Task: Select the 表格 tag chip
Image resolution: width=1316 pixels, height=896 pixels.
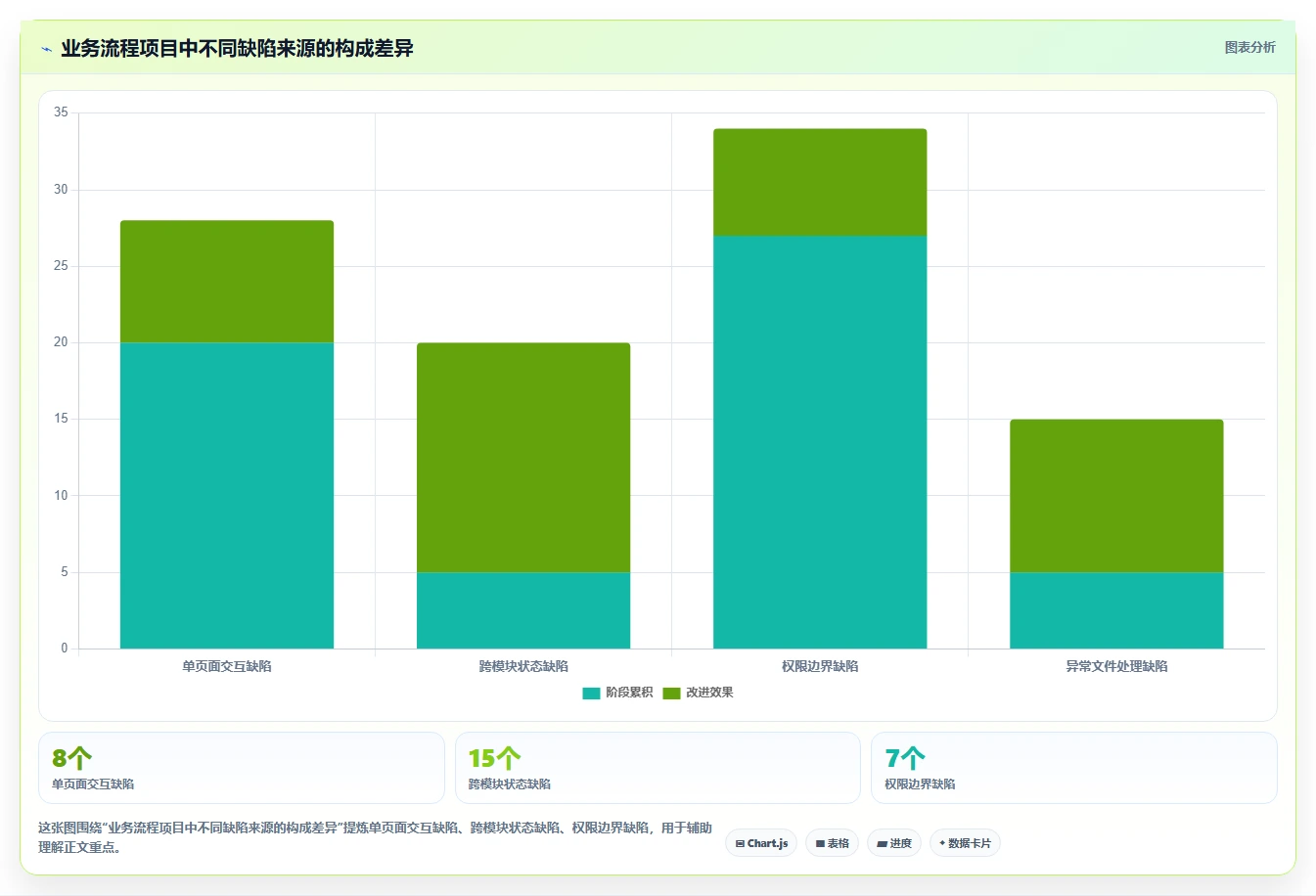Action: tap(832, 843)
